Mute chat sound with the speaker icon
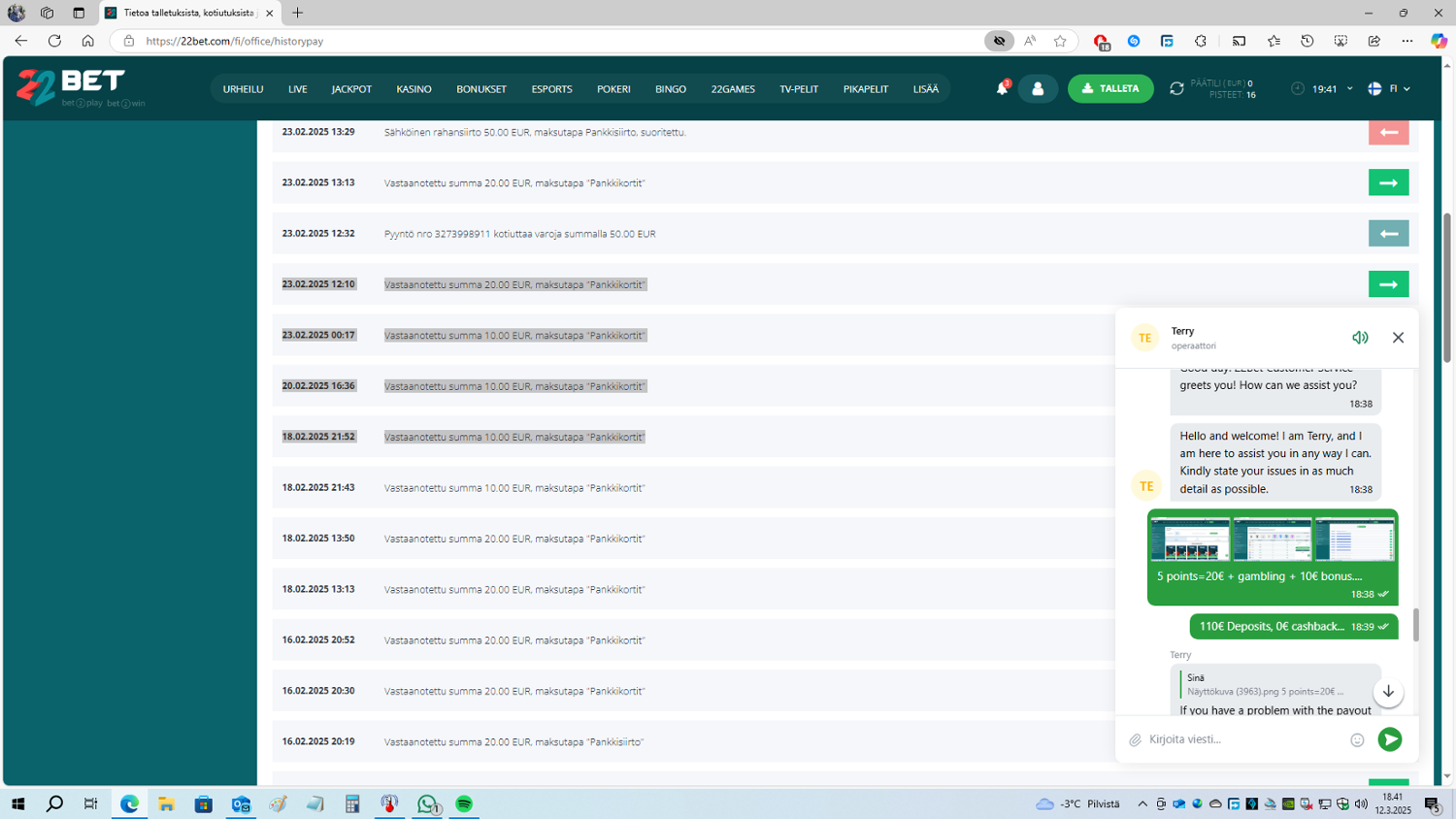Viewport: 1456px width, 819px height. pos(1360,338)
